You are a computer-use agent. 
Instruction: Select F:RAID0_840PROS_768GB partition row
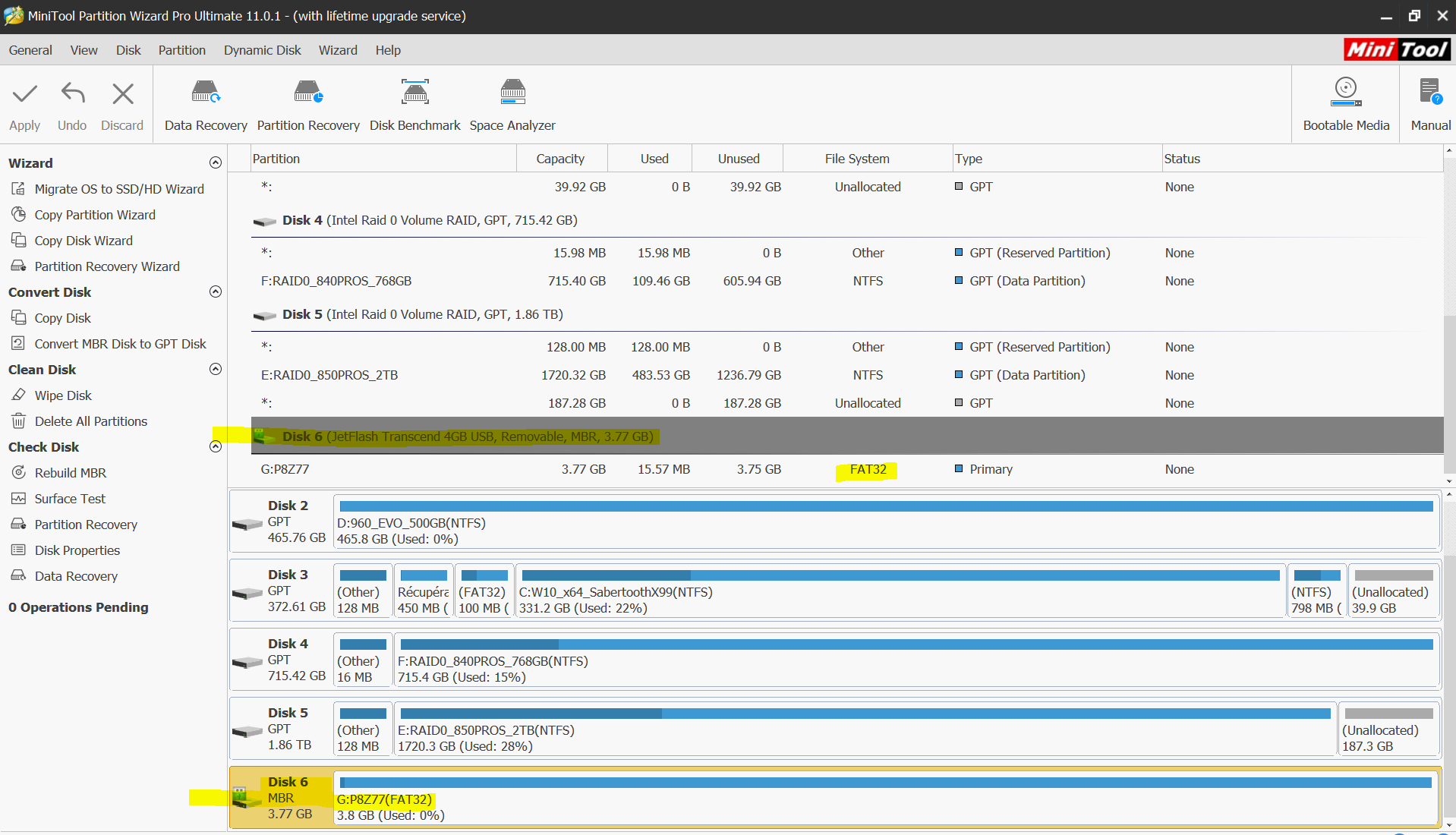847,281
